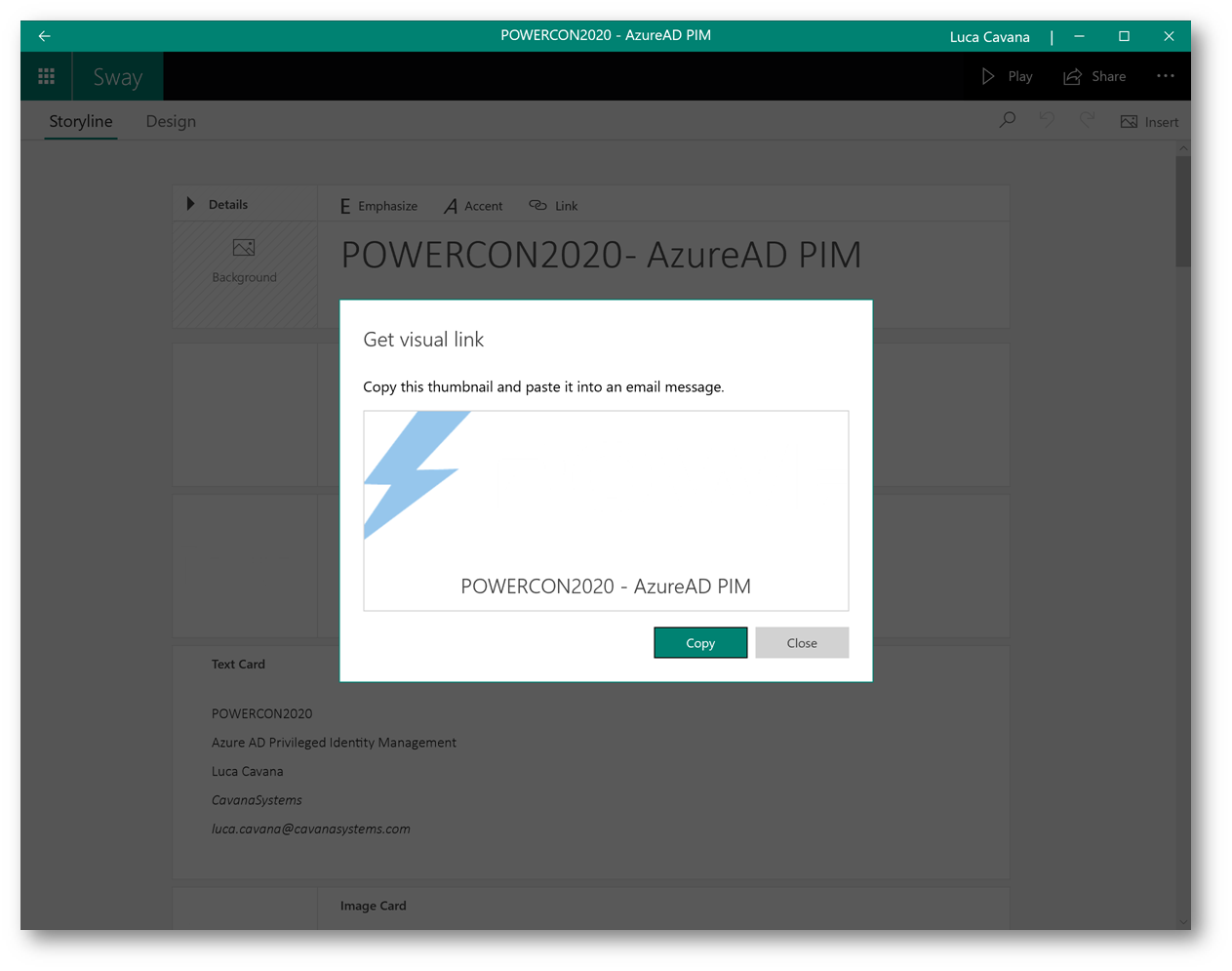Screen dimensions: 1232x971
Task: Expand the Details disclosure triangle
Action: pyautogui.click(x=191, y=204)
